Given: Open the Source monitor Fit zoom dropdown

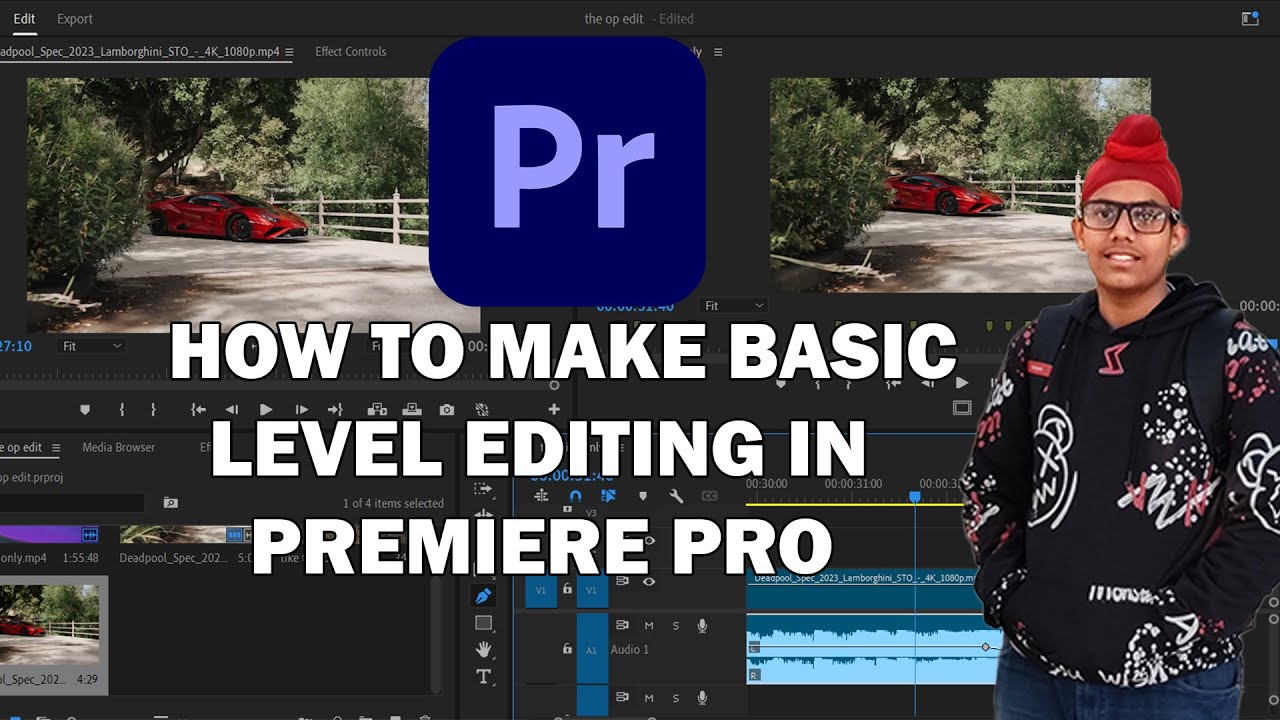Looking at the screenshot, I should click(92, 346).
